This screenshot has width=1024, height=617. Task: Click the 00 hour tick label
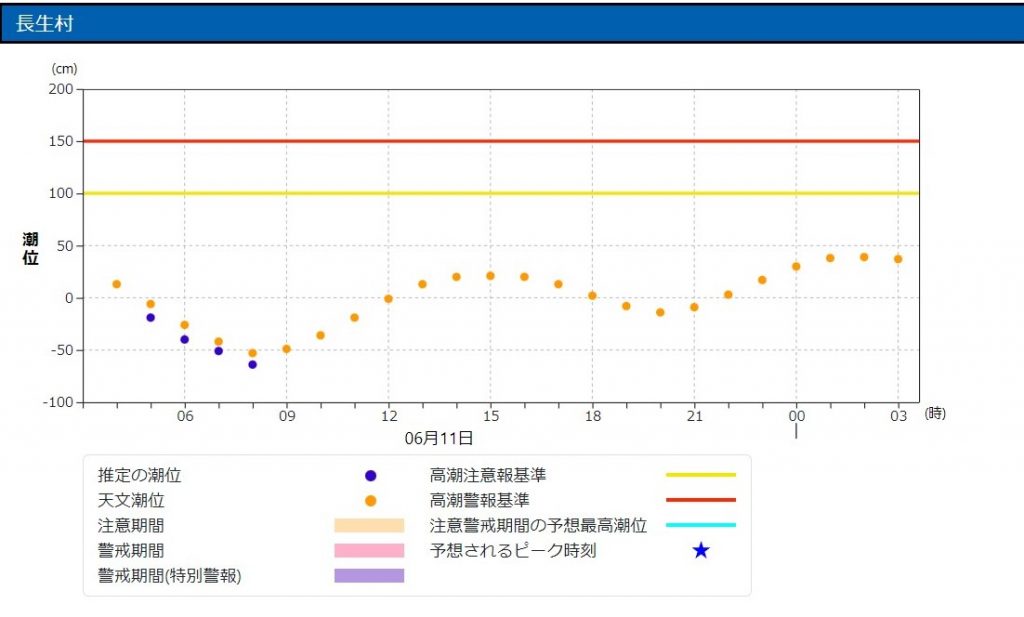[796, 416]
